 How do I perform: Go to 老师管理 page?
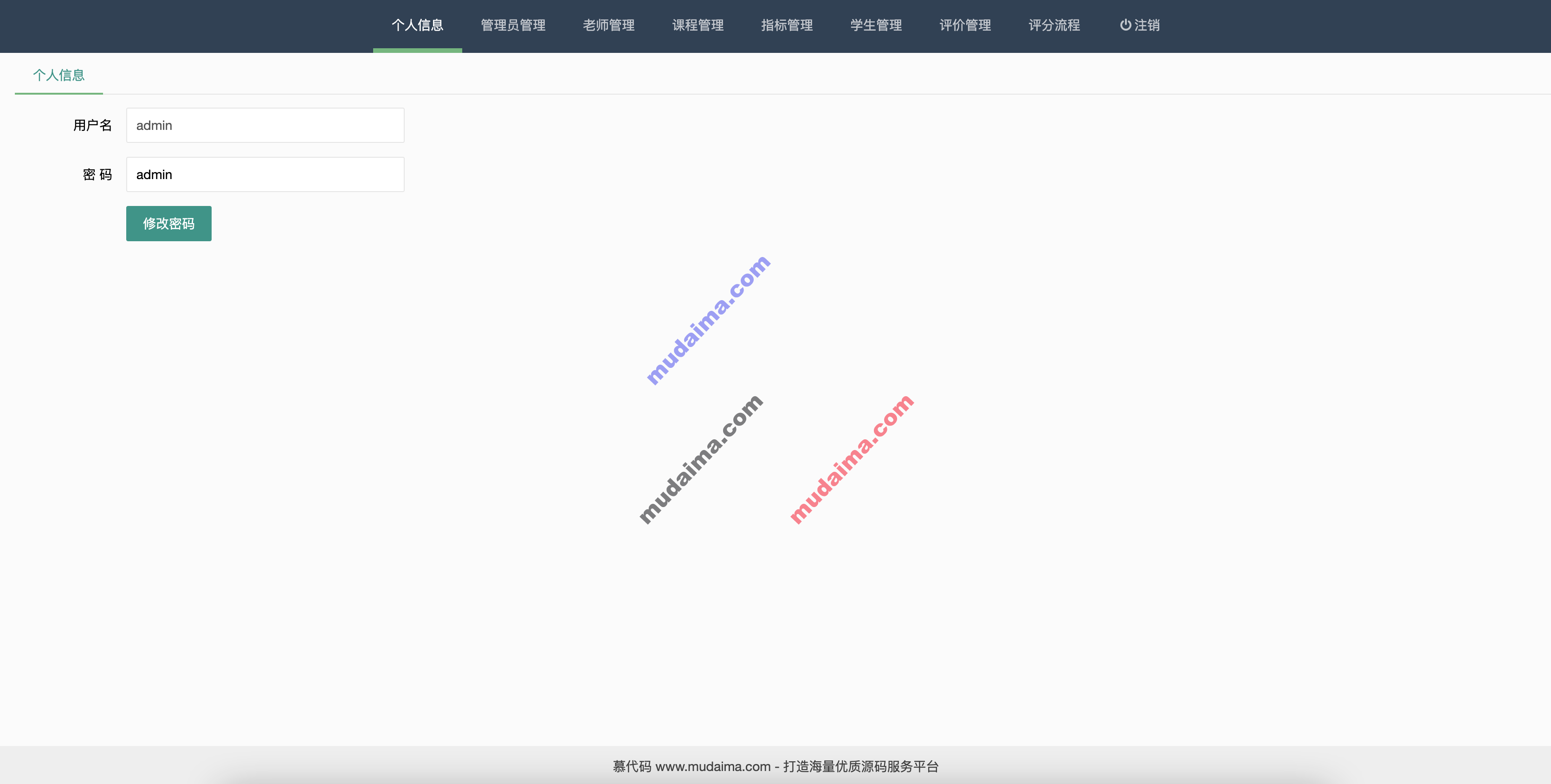[x=609, y=25]
